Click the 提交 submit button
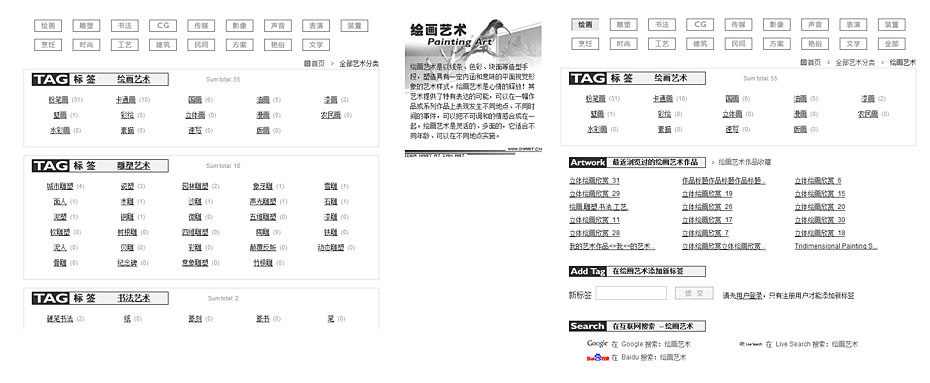 coord(694,293)
